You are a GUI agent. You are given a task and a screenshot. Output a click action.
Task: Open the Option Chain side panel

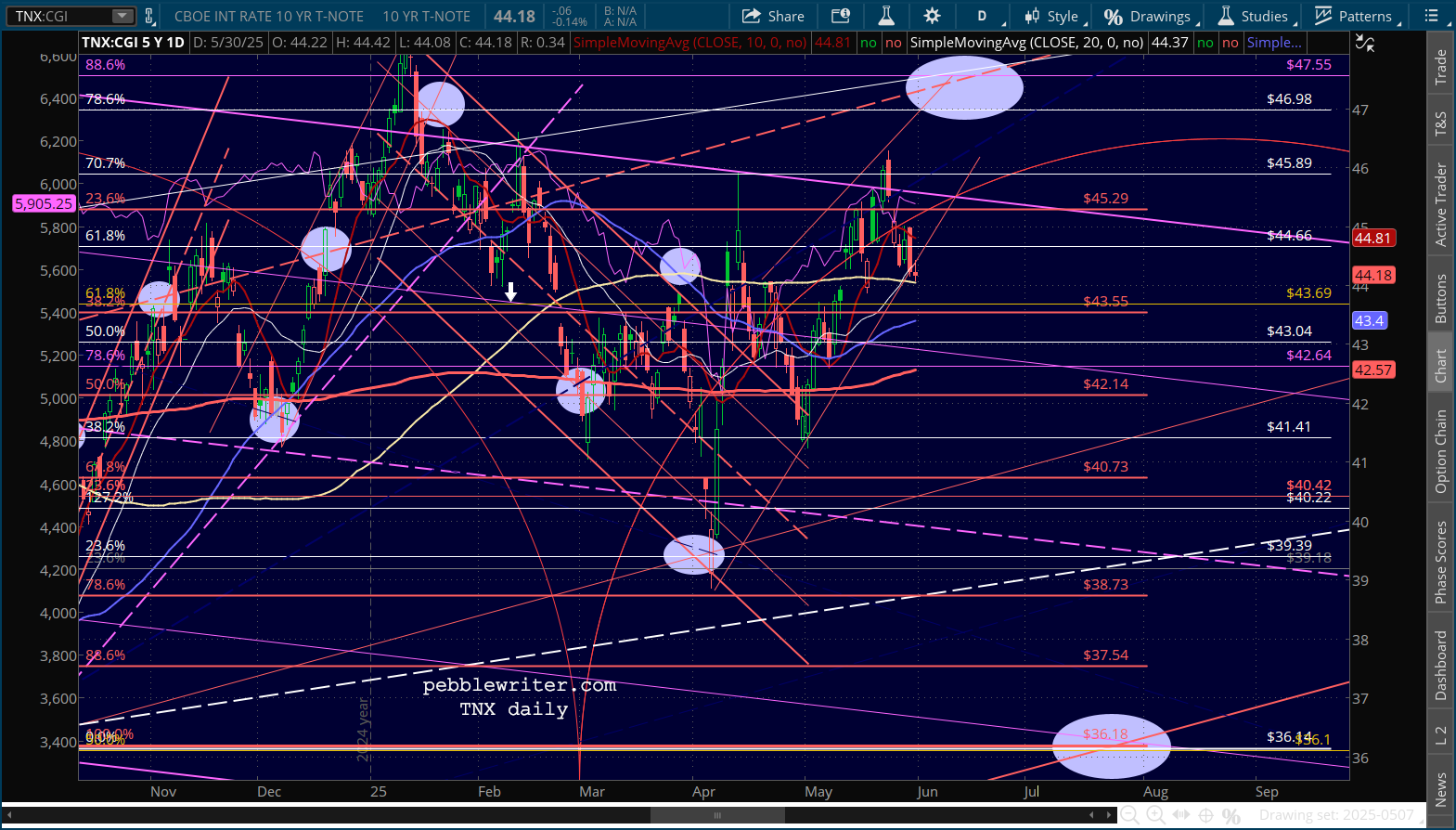coord(1440,451)
